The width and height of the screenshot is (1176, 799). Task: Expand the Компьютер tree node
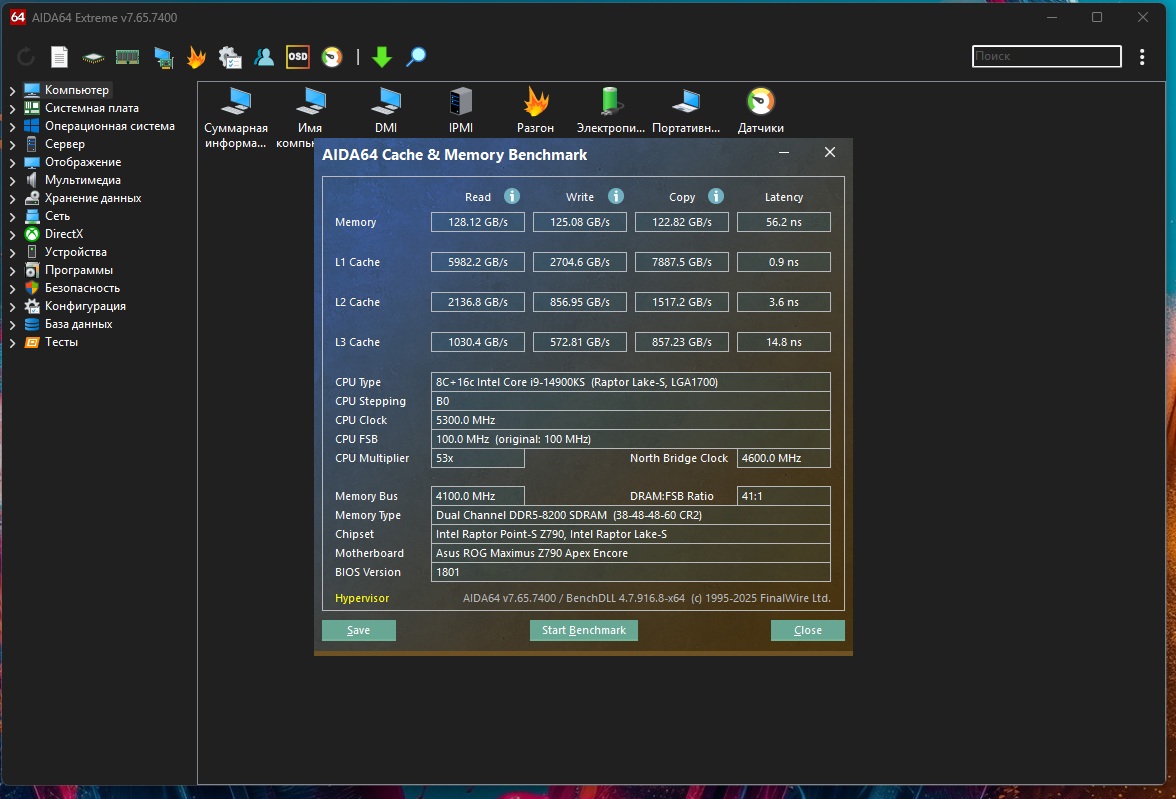(12, 90)
